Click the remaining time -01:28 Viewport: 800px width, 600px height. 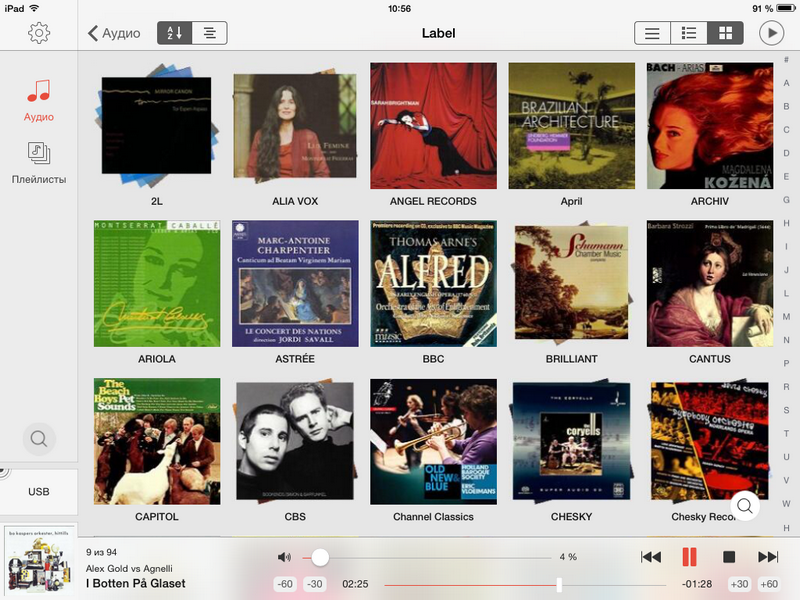[697, 584]
